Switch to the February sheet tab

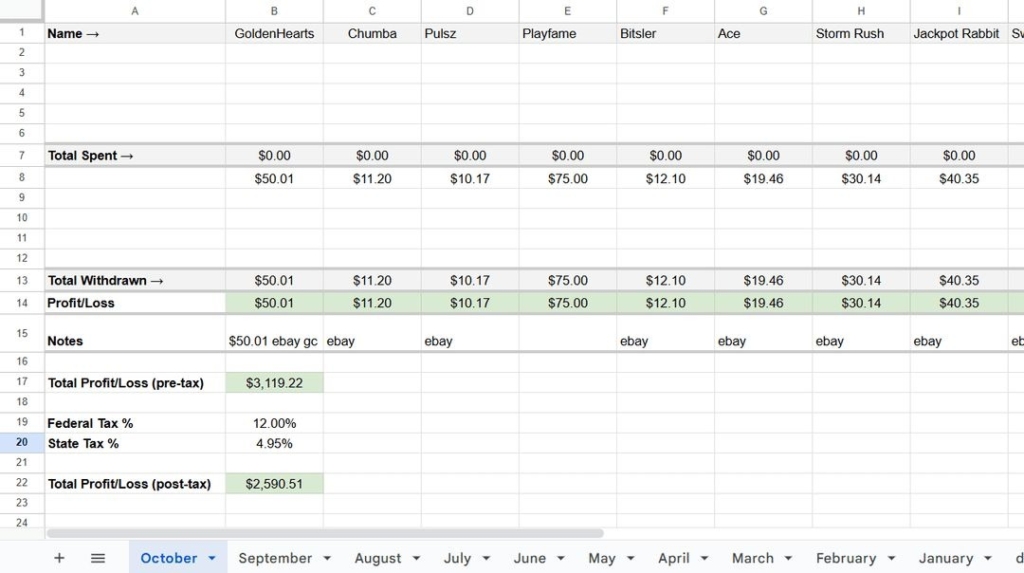click(845, 558)
